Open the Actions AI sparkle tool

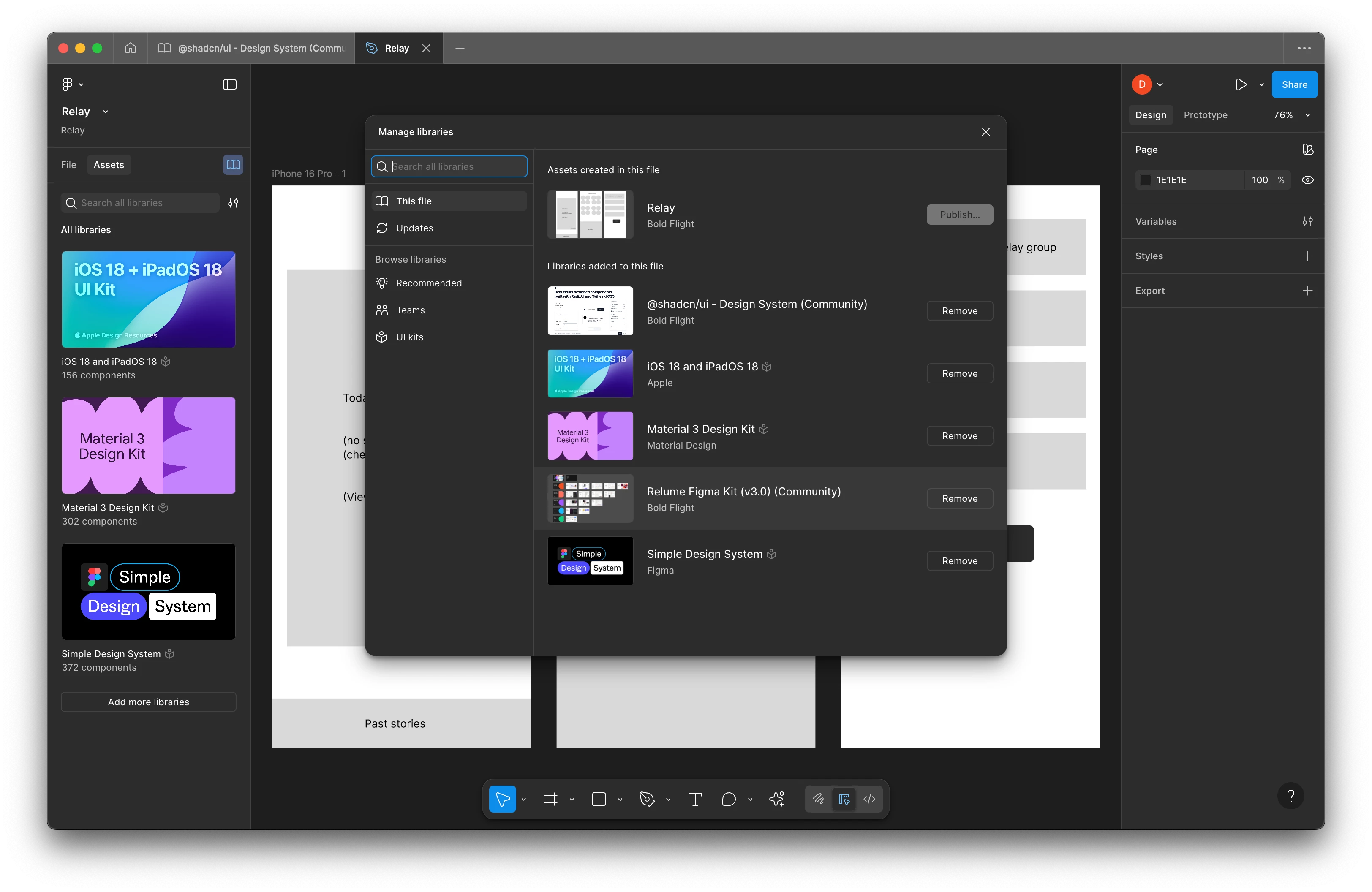tap(776, 799)
